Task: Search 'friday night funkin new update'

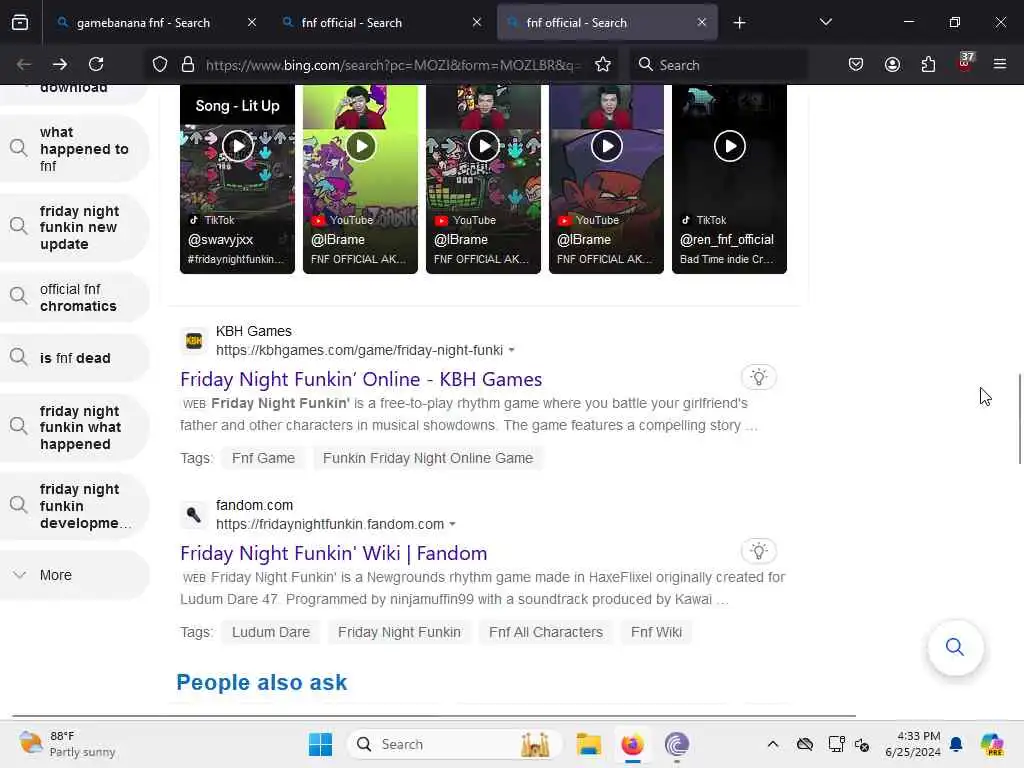Action: 74,227
